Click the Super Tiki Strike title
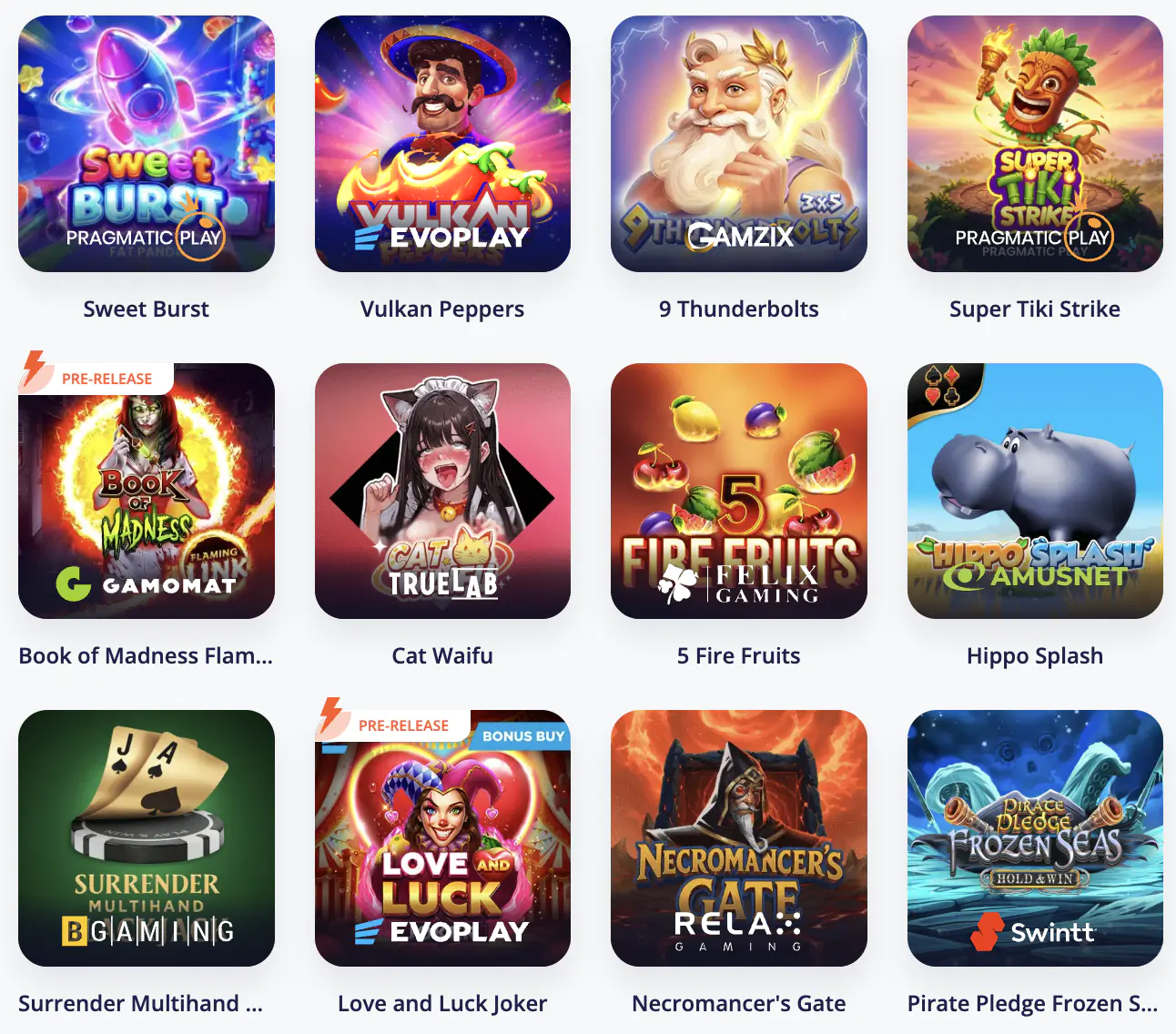 click(1035, 309)
